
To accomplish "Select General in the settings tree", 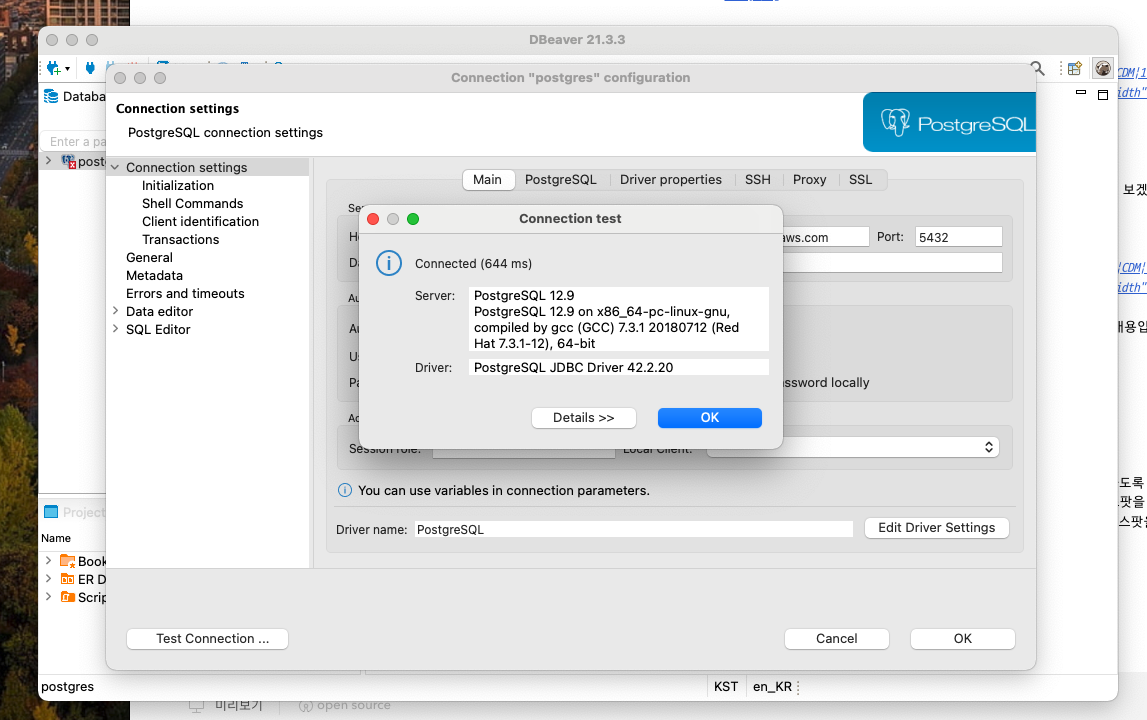I will click(x=149, y=258).
